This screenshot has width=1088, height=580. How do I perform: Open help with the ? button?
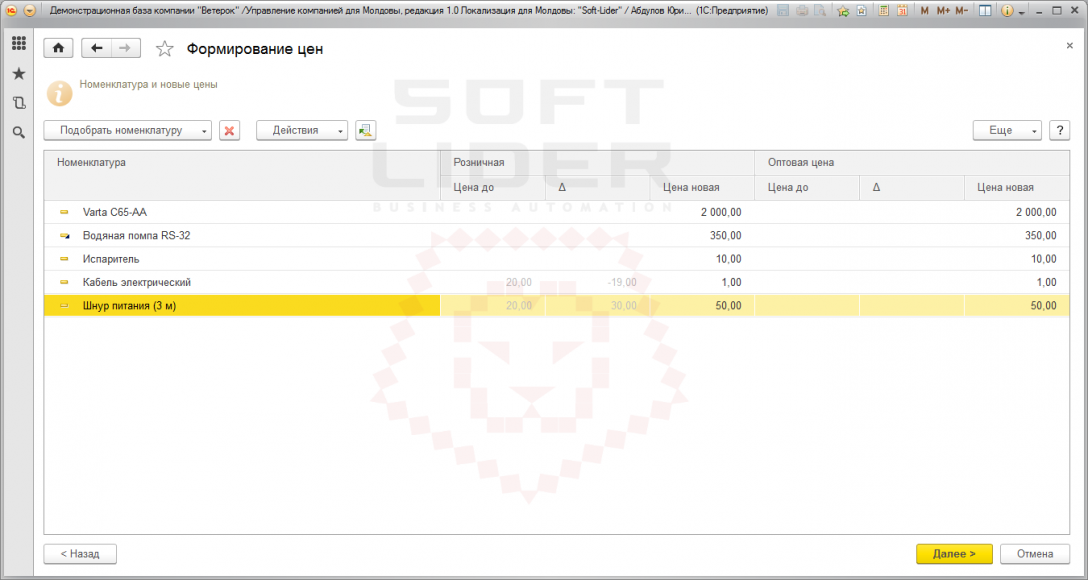1060,130
